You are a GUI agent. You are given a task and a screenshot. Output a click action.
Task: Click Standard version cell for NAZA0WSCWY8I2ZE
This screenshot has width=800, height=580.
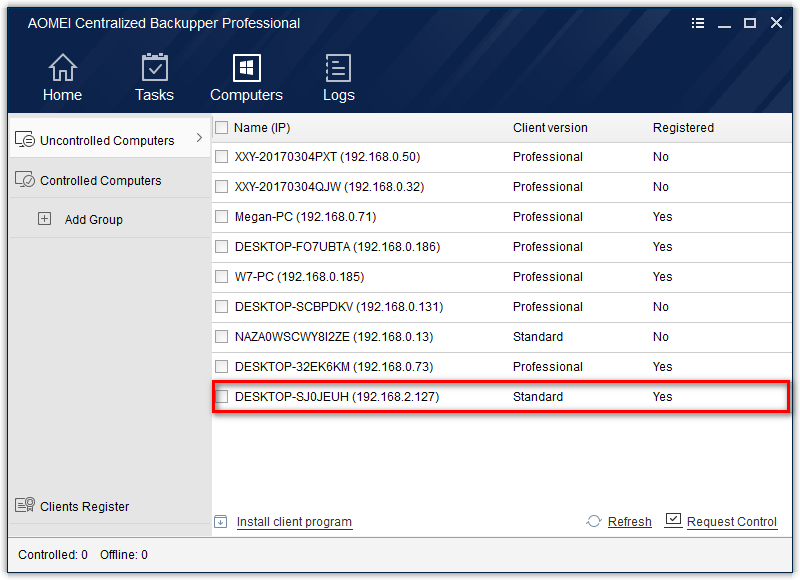click(x=538, y=337)
